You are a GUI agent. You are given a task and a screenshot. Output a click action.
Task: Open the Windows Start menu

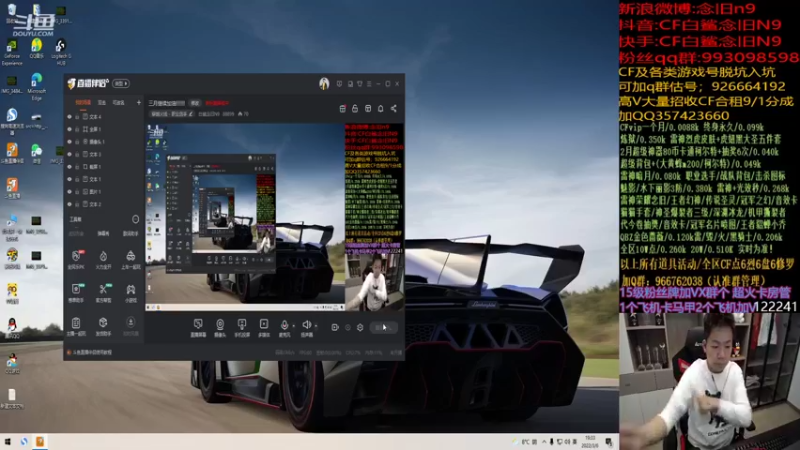[x=8, y=442]
